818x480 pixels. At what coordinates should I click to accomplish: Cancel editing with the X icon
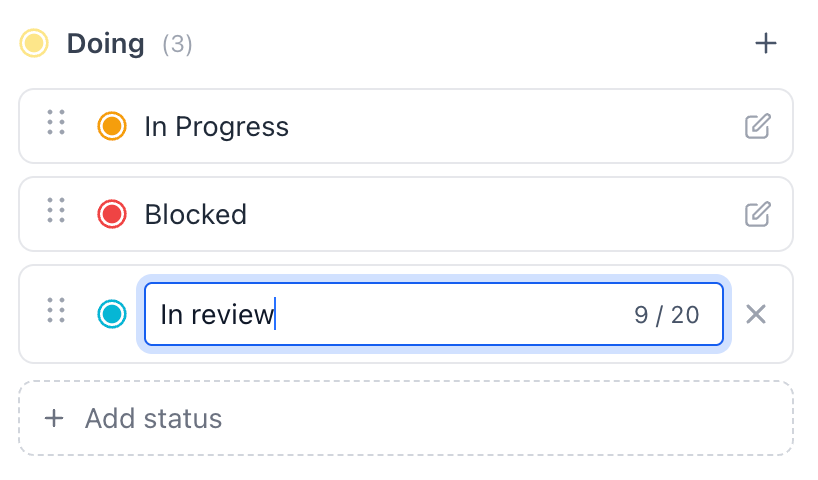point(755,314)
